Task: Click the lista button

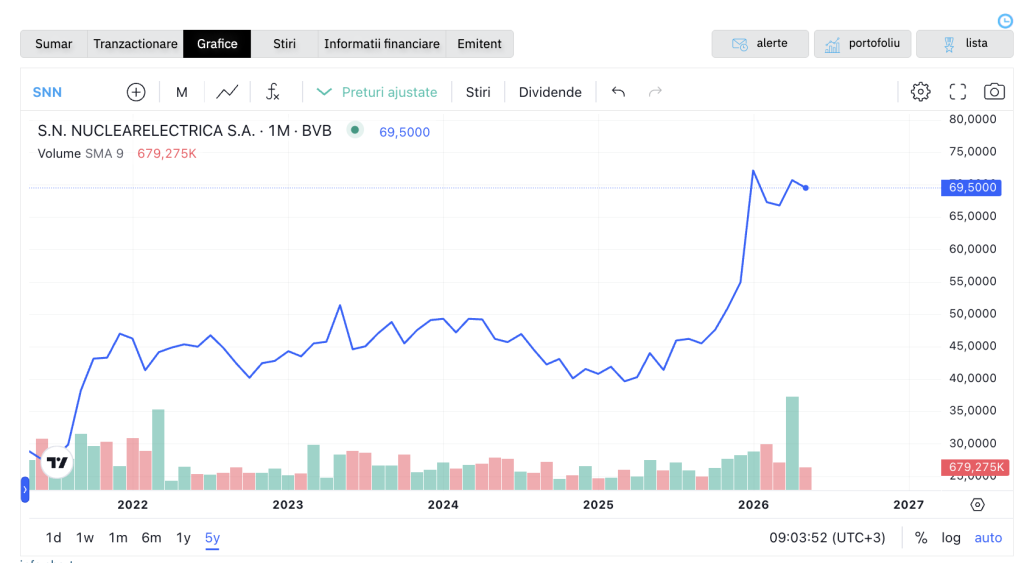Action: point(965,44)
